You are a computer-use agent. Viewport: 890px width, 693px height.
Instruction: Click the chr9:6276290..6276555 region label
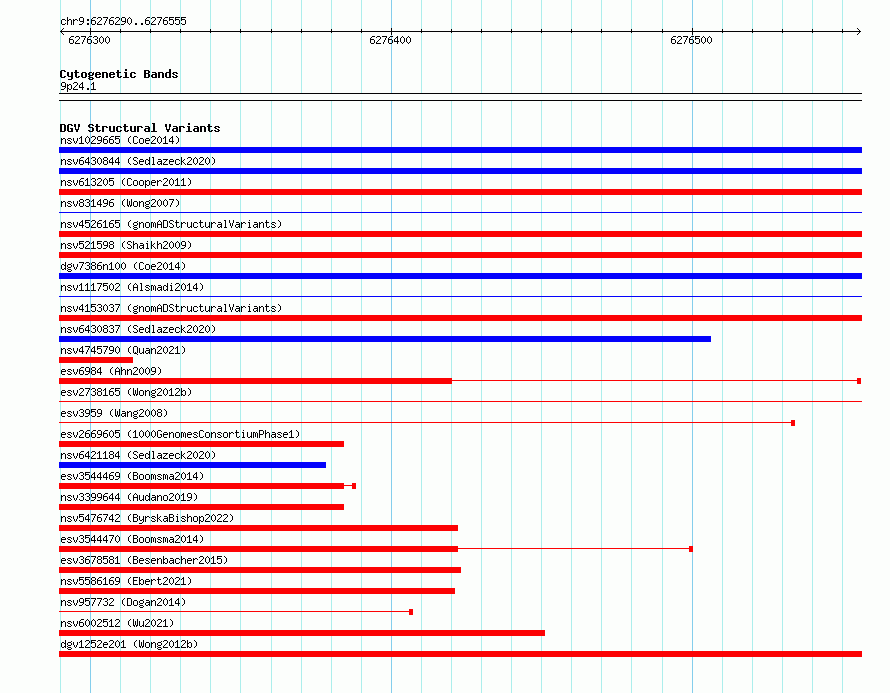[123, 21]
